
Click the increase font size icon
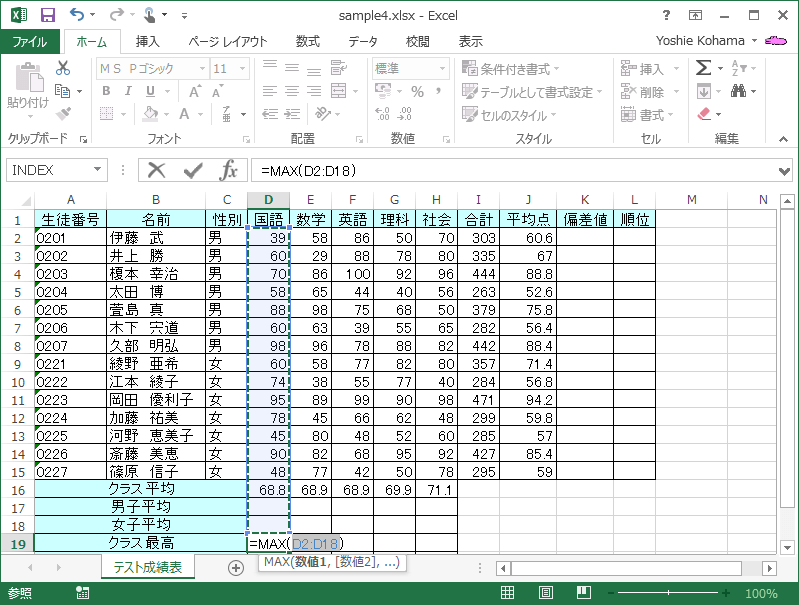click(195, 91)
